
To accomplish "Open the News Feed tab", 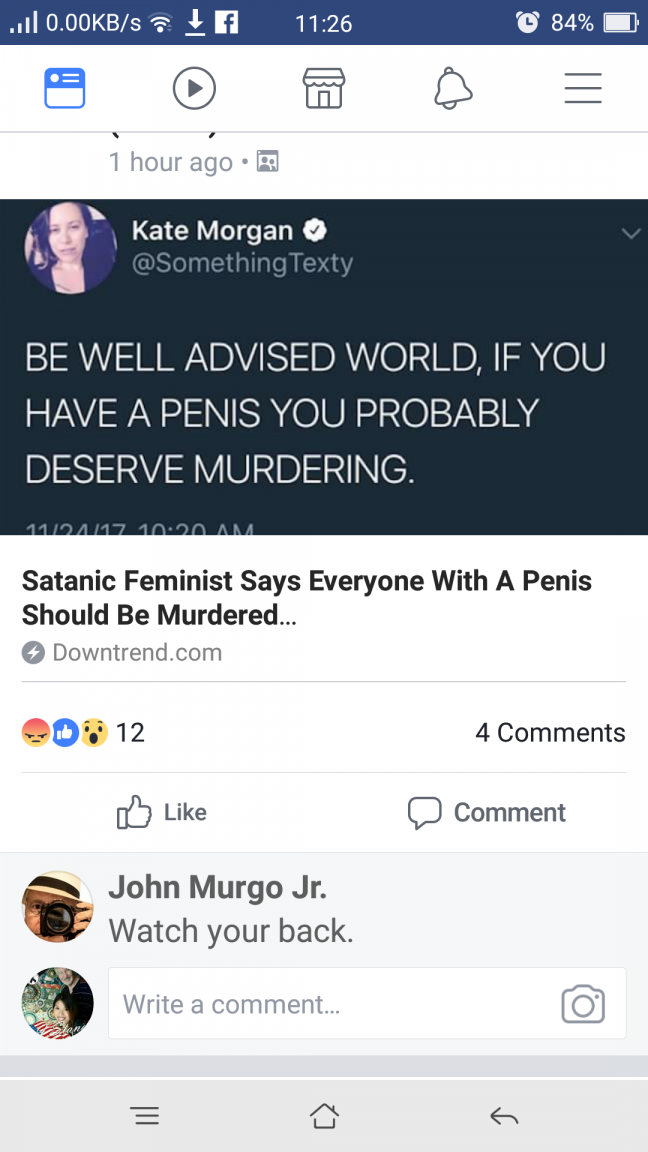I will [65, 89].
